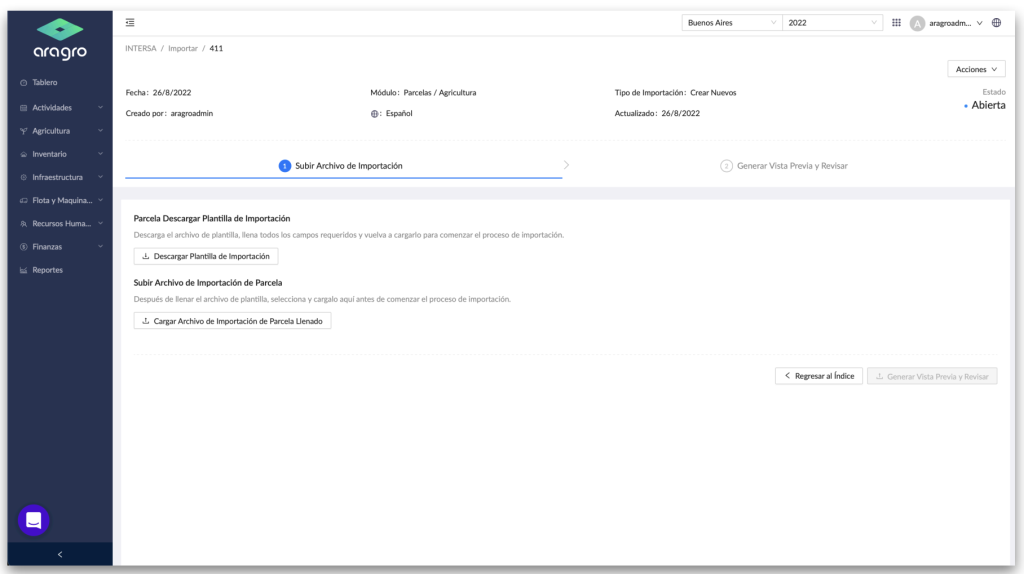This screenshot has width=1024, height=574.
Task: Click Subir Archivo de Importación de Parcela heading
Action: [208, 283]
